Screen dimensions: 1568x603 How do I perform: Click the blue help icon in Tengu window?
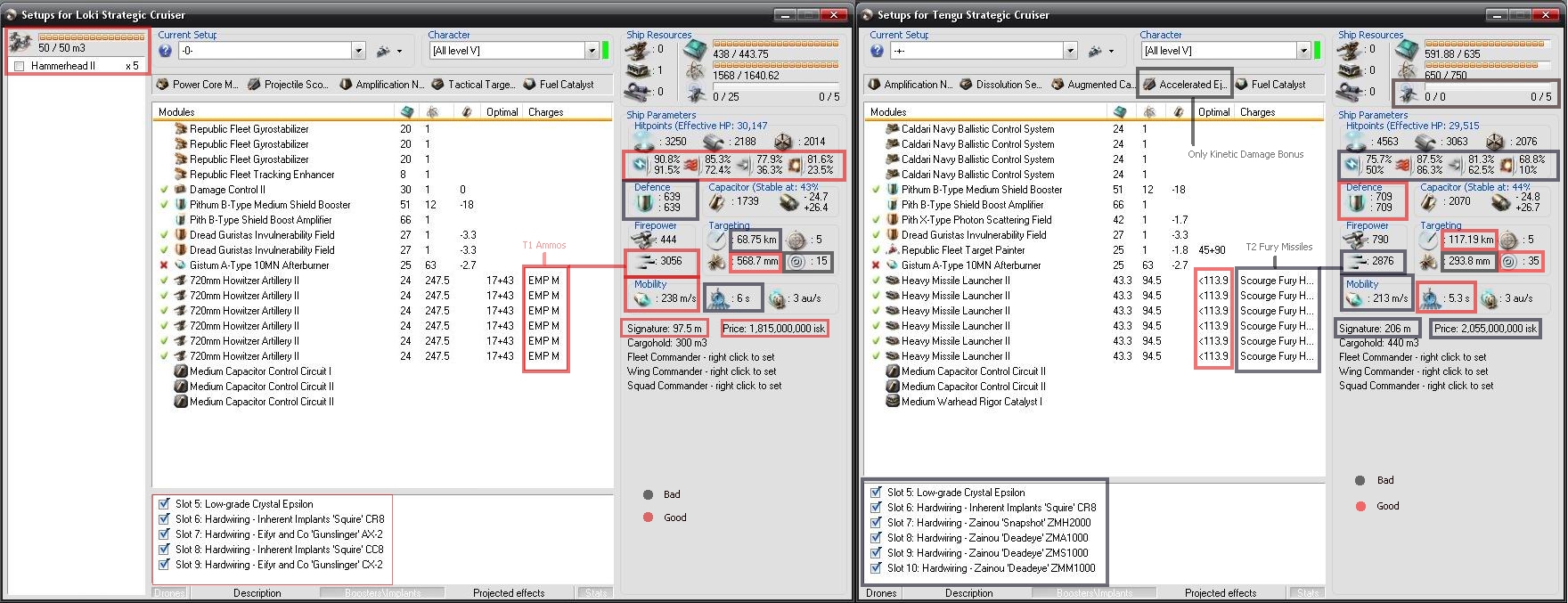point(877,51)
